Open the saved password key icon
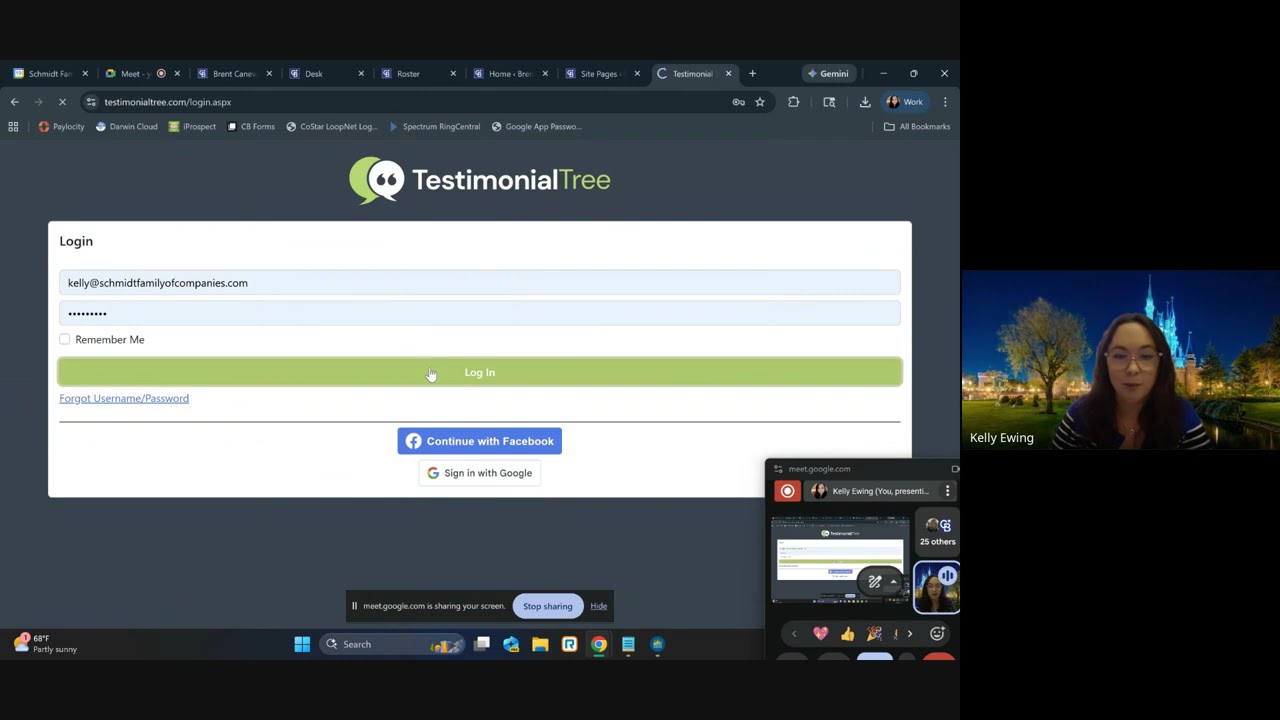The height and width of the screenshot is (720, 1280). click(738, 102)
